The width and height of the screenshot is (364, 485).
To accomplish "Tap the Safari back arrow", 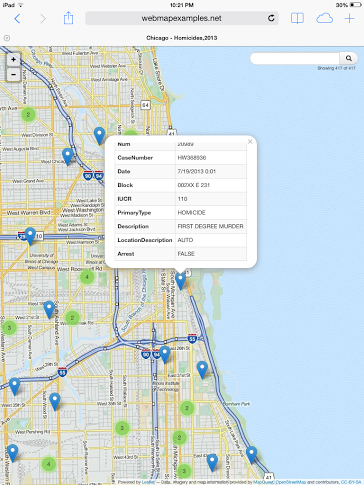I will (17, 19).
